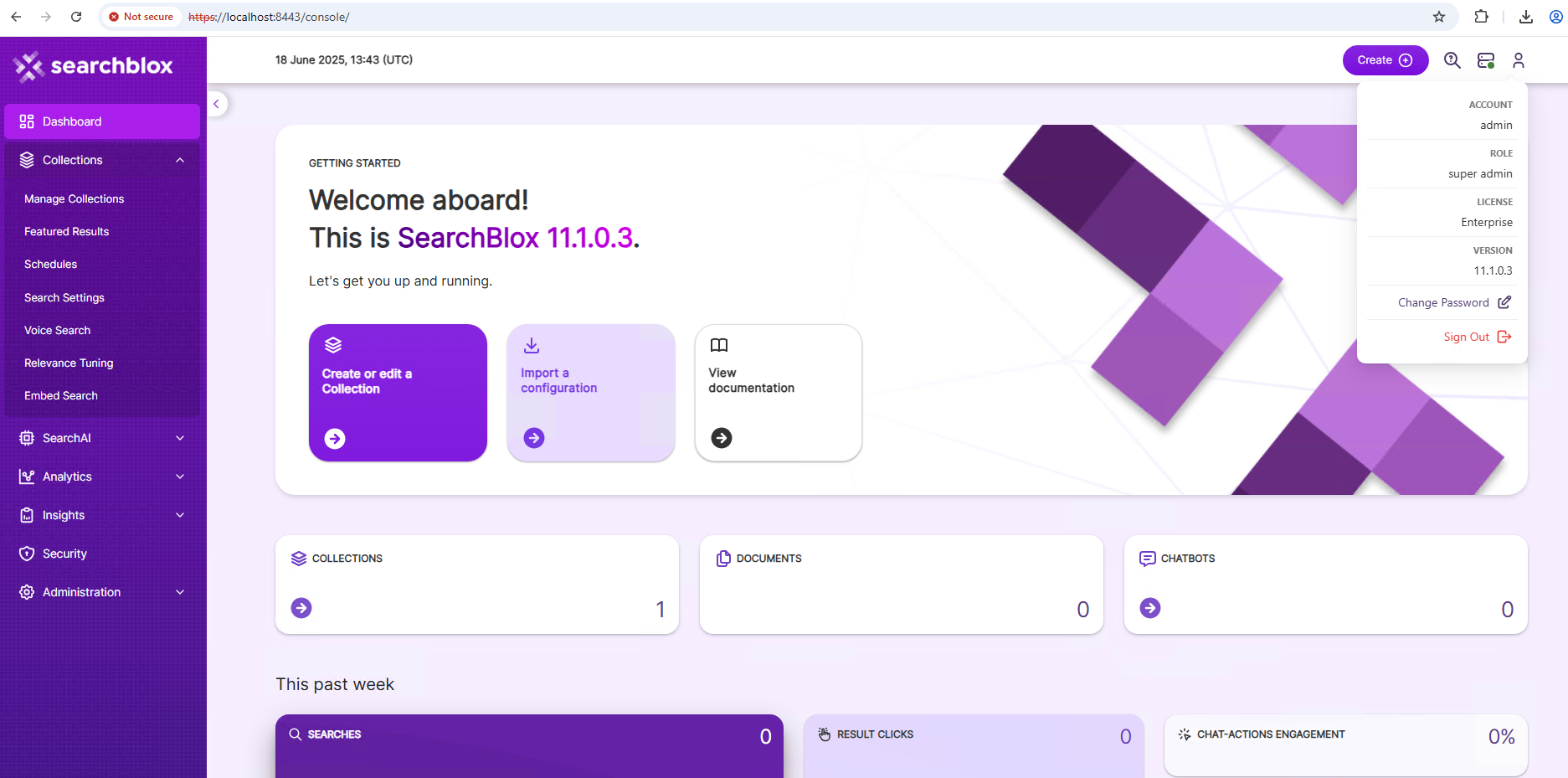The width and height of the screenshot is (1568, 778).
Task: Open the Dashboard menu item
Action: [x=102, y=121]
